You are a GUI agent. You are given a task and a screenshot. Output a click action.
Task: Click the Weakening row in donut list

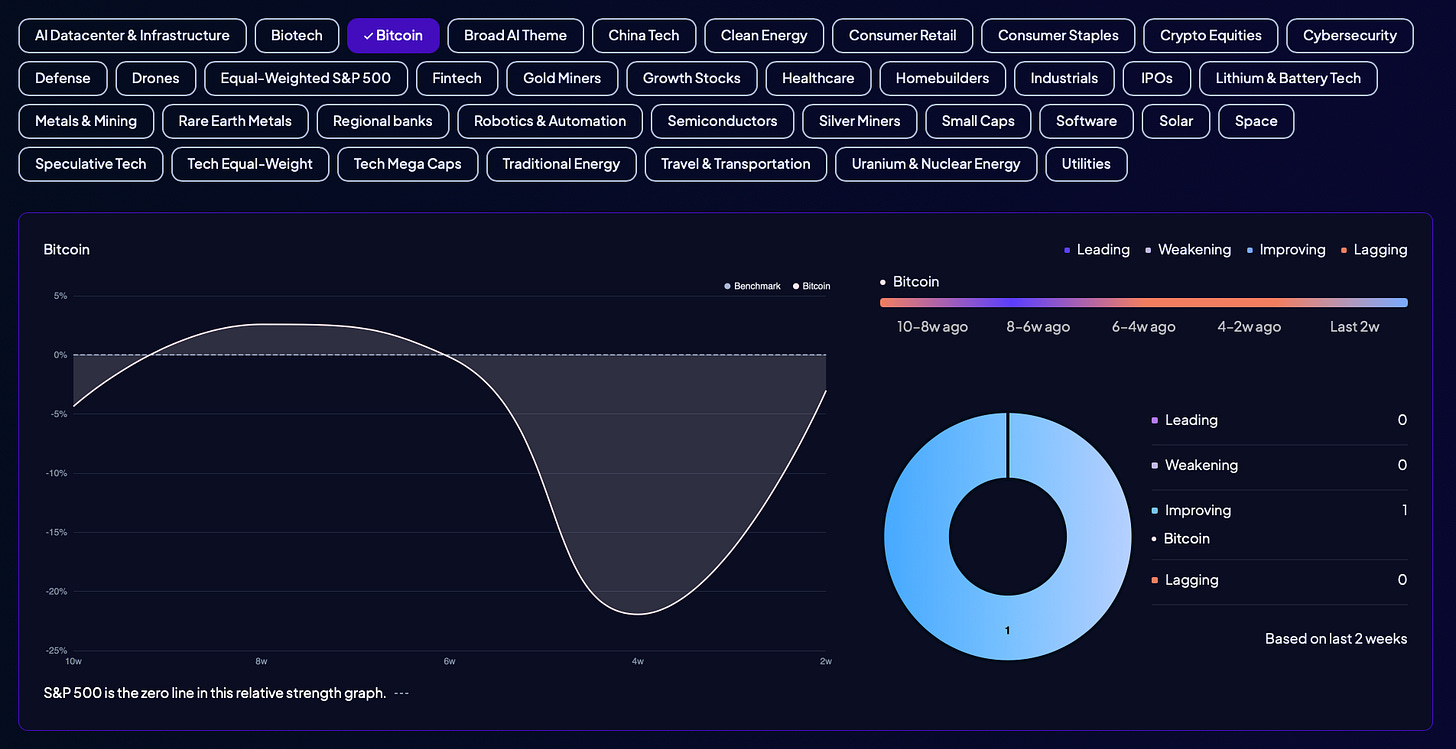(x=1280, y=465)
